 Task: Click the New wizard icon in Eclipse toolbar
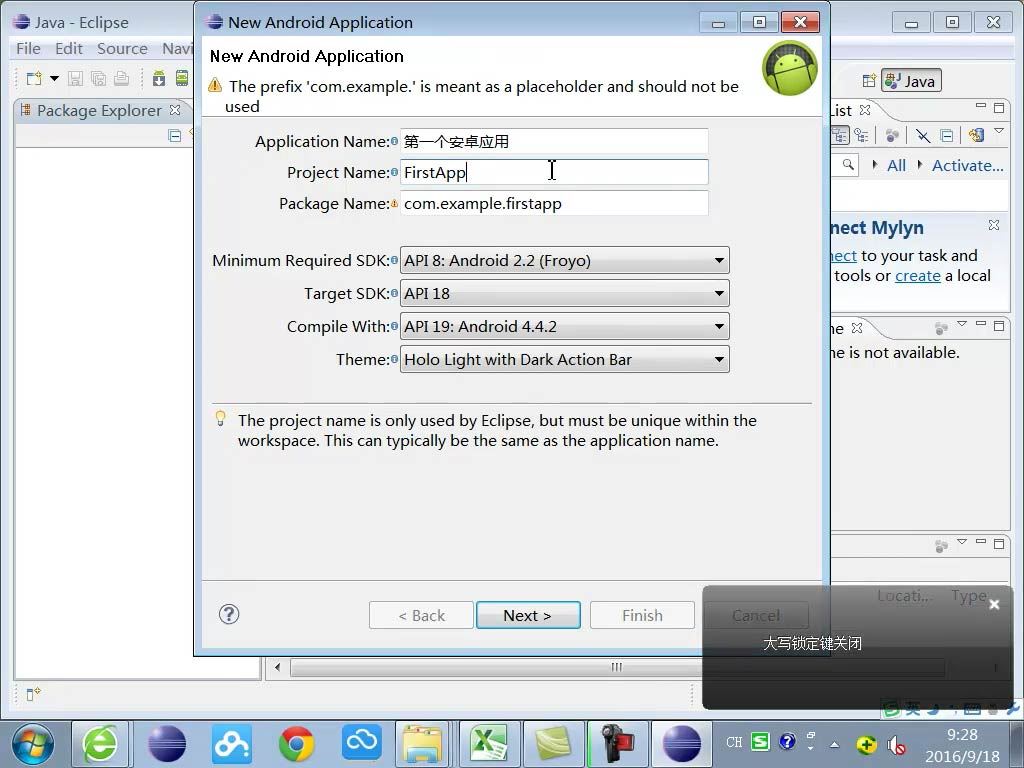coord(33,79)
